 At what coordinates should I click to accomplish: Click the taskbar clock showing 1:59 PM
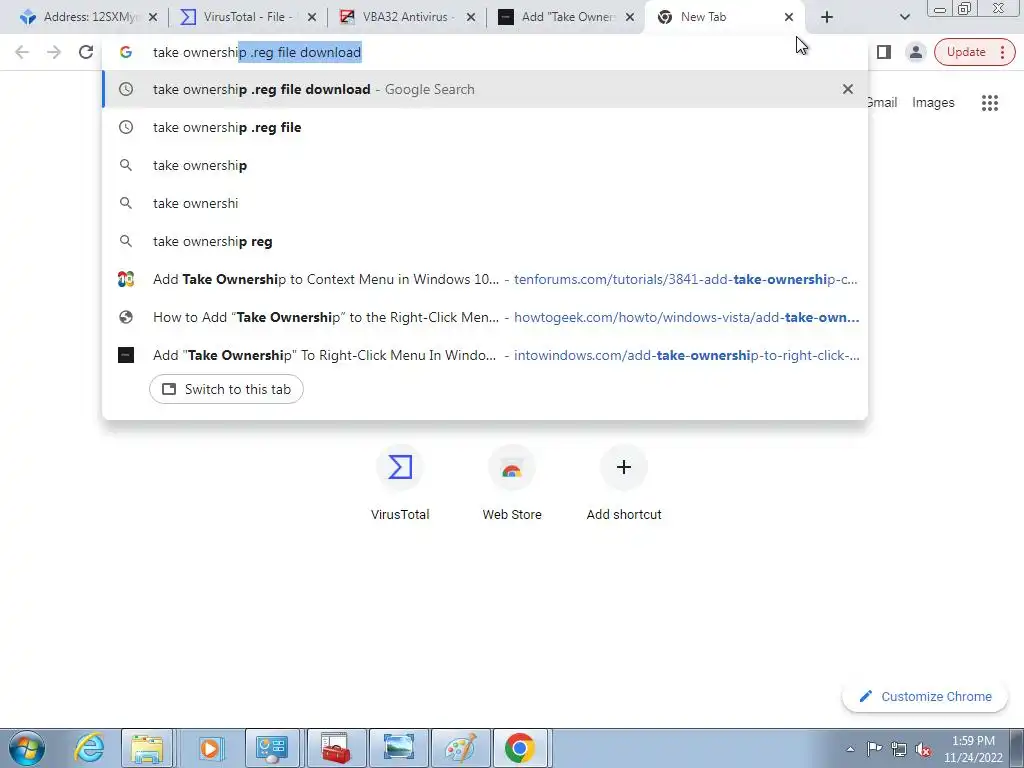point(973,749)
